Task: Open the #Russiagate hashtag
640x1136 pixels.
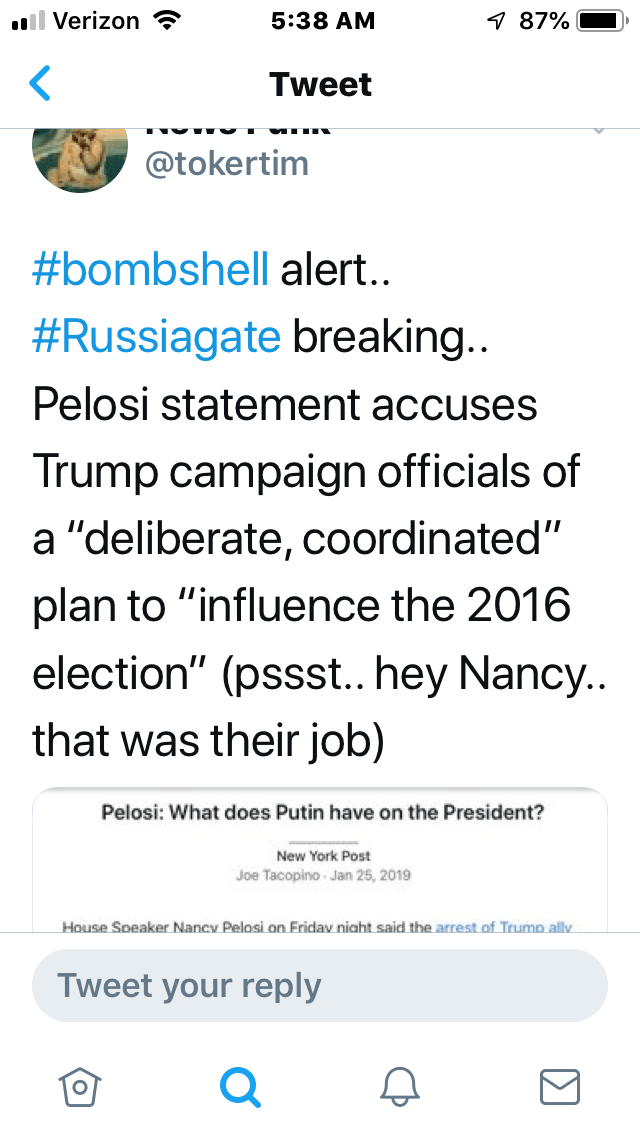Action: click(157, 337)
